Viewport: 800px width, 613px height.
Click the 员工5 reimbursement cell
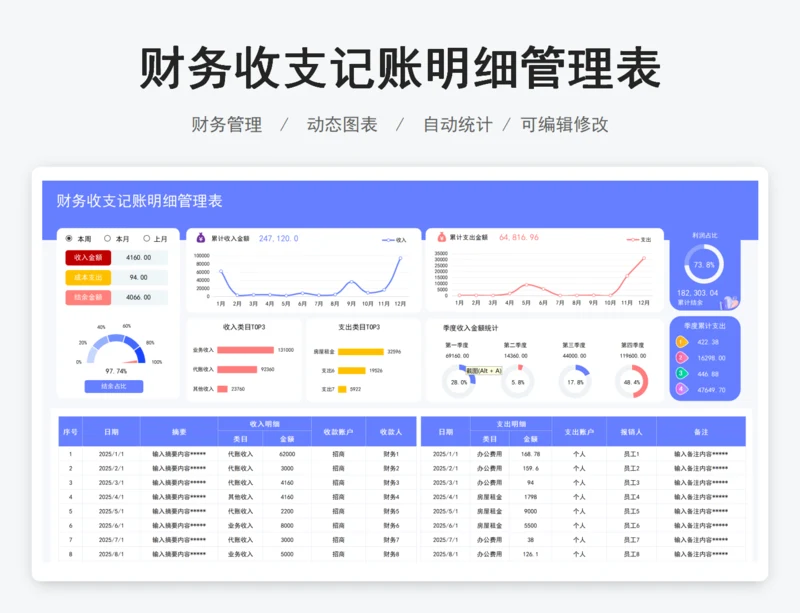click(x=632, y=511)
